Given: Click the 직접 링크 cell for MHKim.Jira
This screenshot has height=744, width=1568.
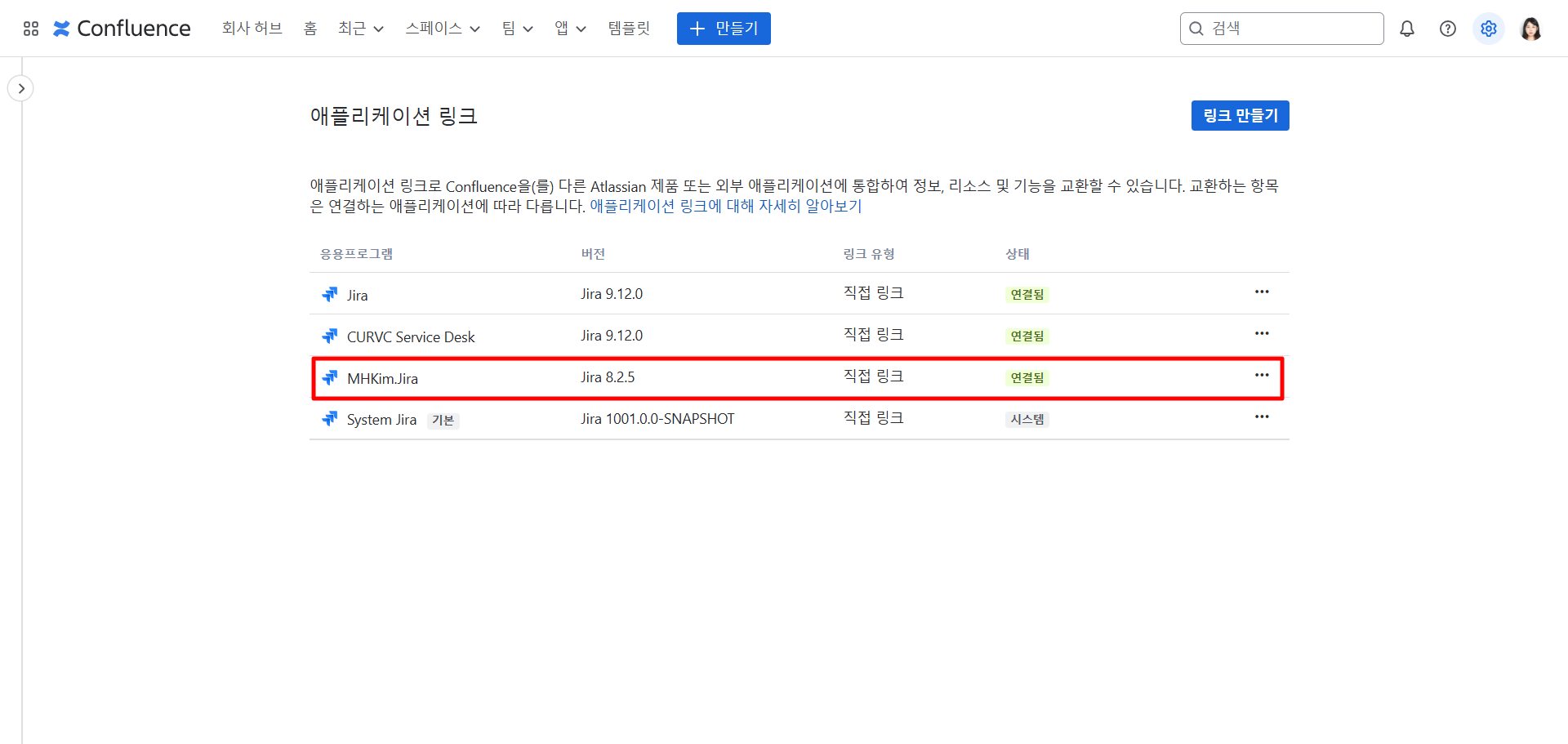Looking at the screenshot, I should pyautogui.click(x=873, y=376).
